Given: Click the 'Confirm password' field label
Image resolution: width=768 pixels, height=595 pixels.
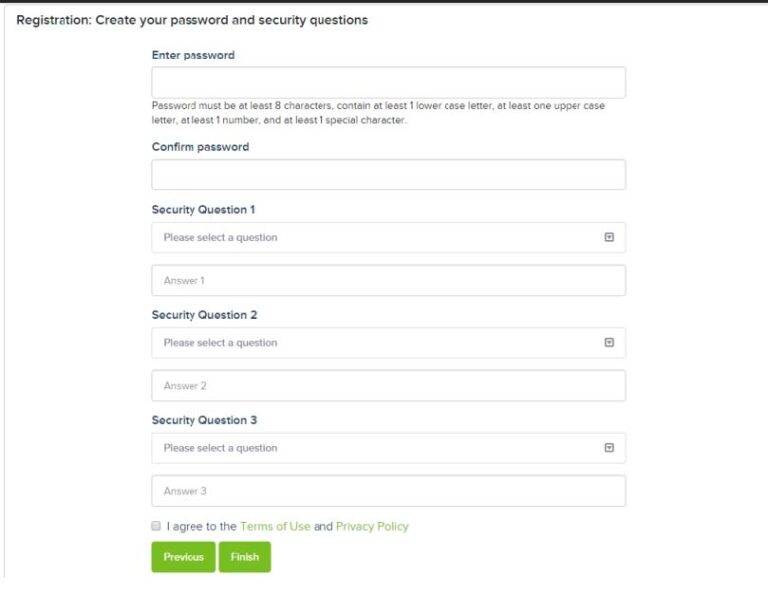Looking at the screenshot, I should click(200, 147).
